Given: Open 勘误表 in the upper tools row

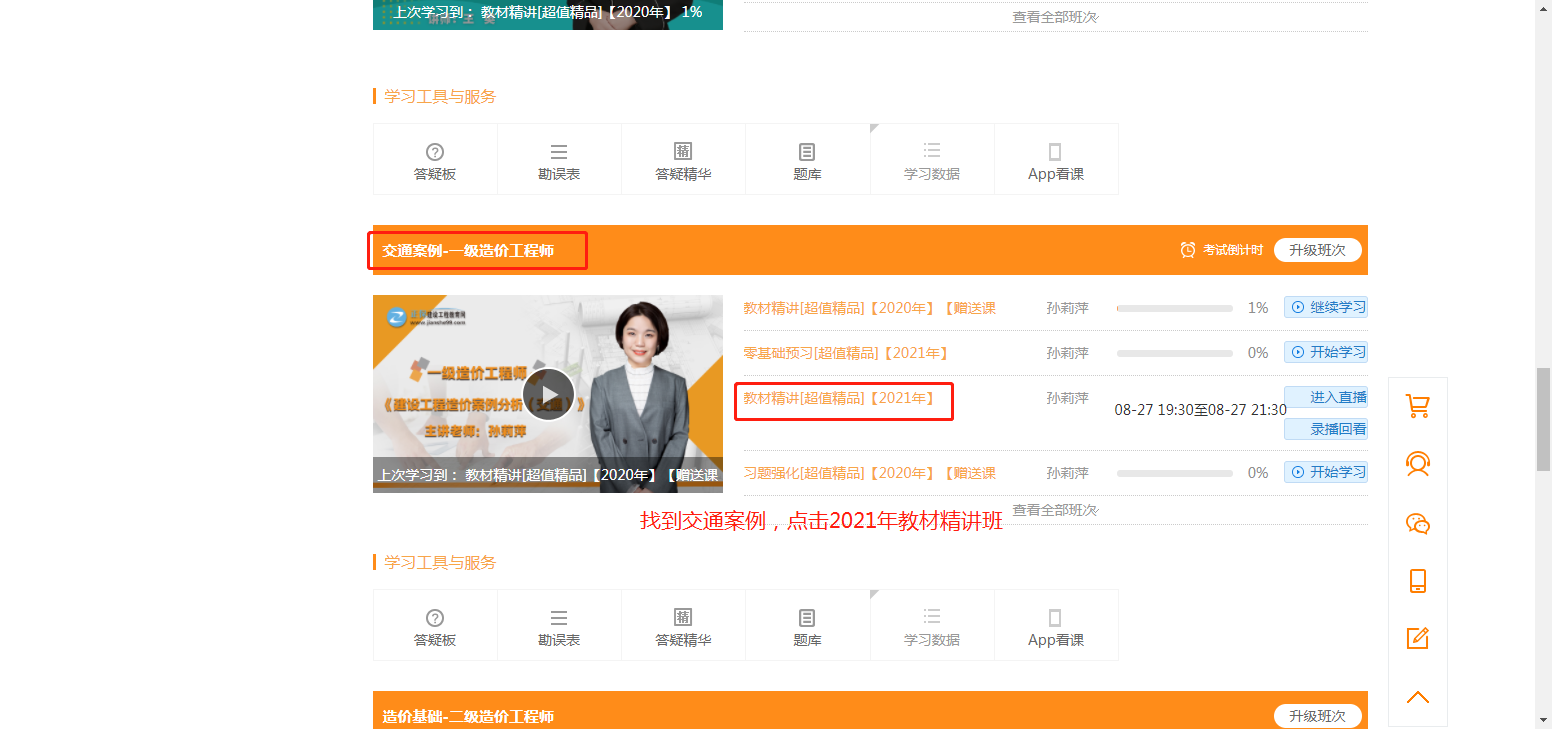Looking at the screenshot, I should coord(559,161).
